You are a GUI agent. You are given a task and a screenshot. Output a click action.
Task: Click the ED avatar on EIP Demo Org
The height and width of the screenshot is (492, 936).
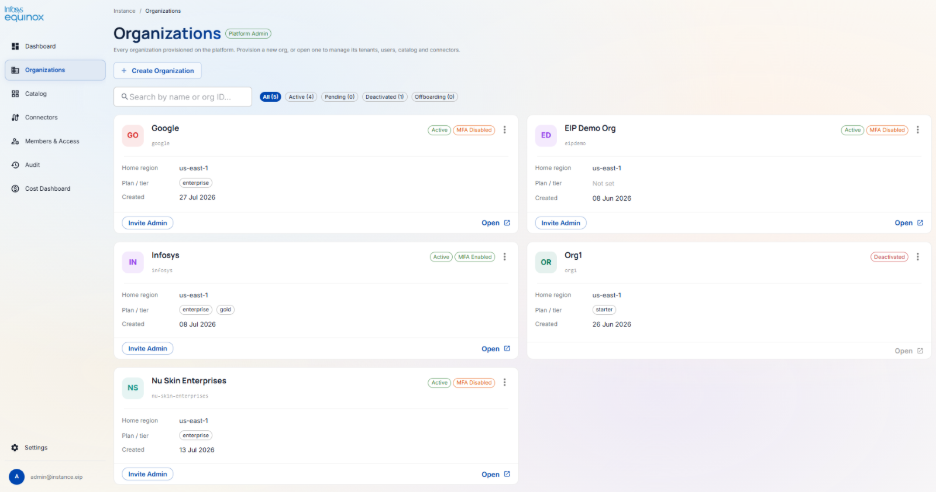[546, 136]
